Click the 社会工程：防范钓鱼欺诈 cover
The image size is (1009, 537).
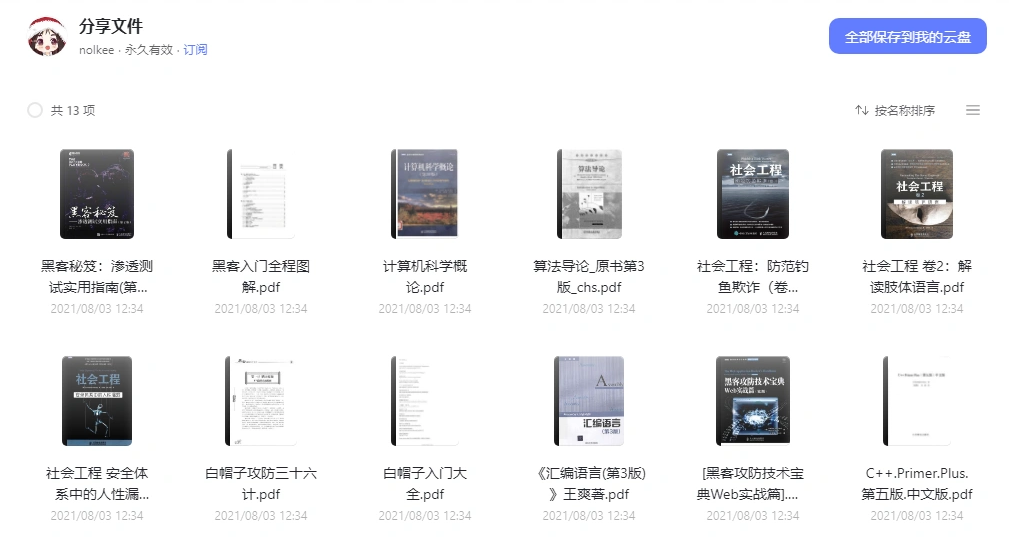coord(753,194)
